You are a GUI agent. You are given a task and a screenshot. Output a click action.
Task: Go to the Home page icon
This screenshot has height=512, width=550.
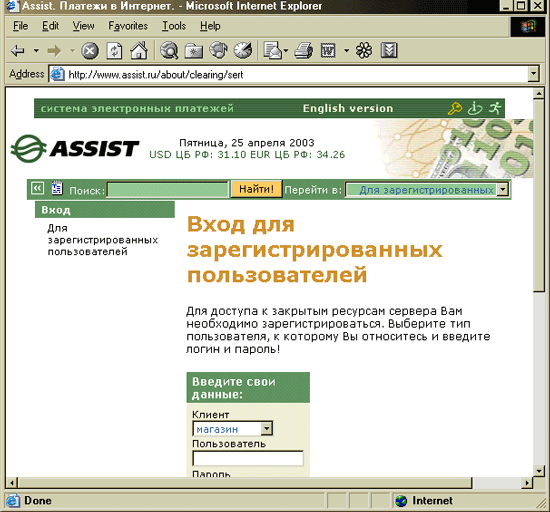(x=139, y=50)
